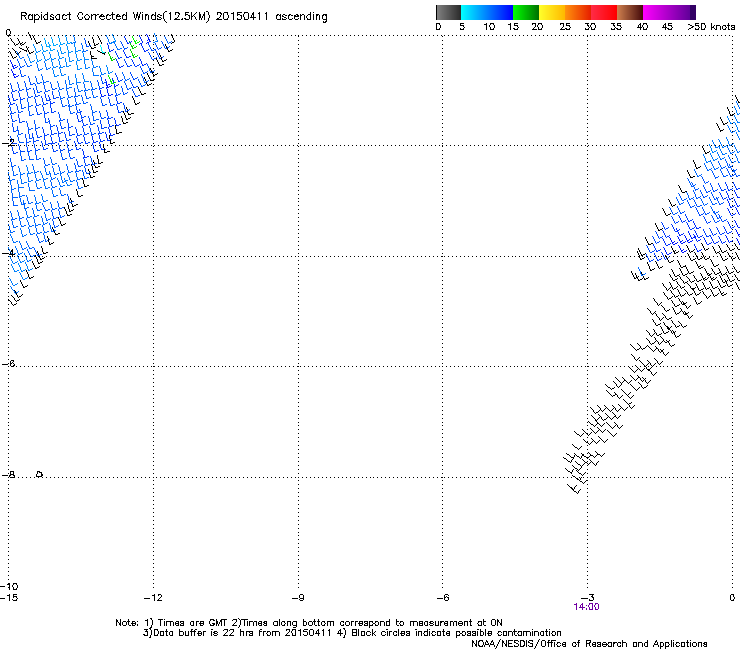
Task: Click the blue 5-15 knots legend swatch
Action: click(487, 12)
